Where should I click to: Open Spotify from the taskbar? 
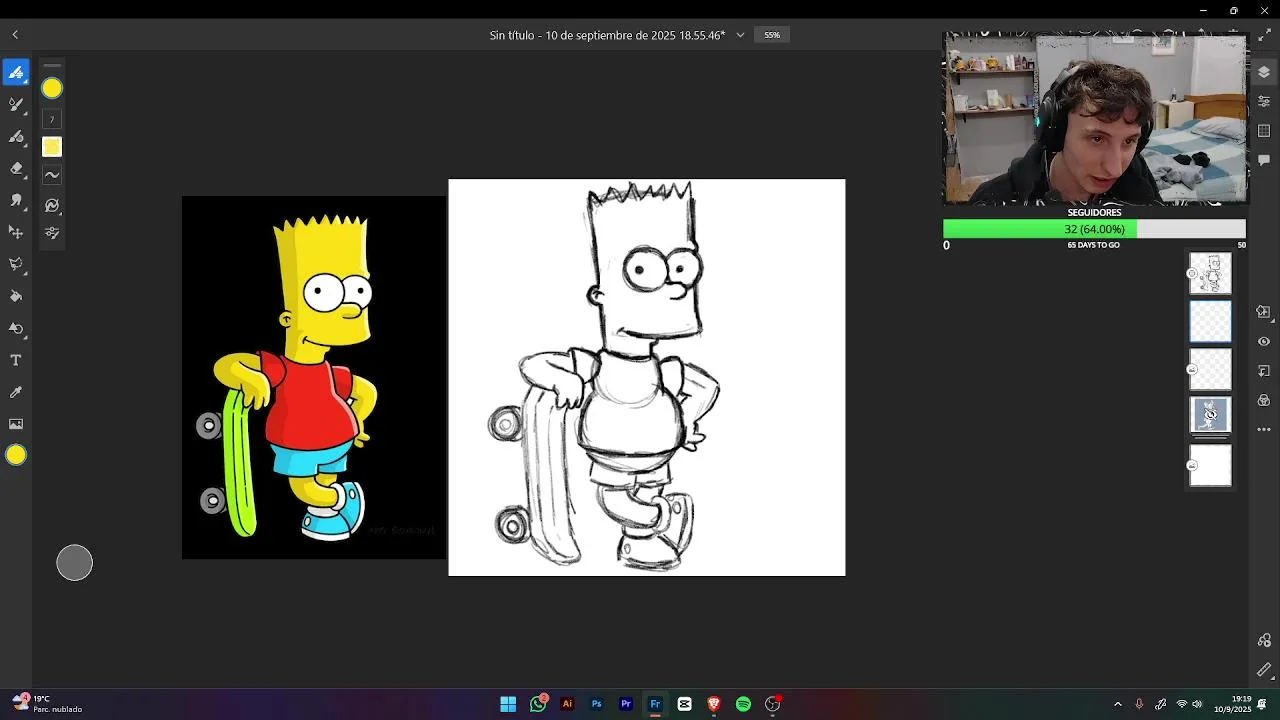(743, 704)
